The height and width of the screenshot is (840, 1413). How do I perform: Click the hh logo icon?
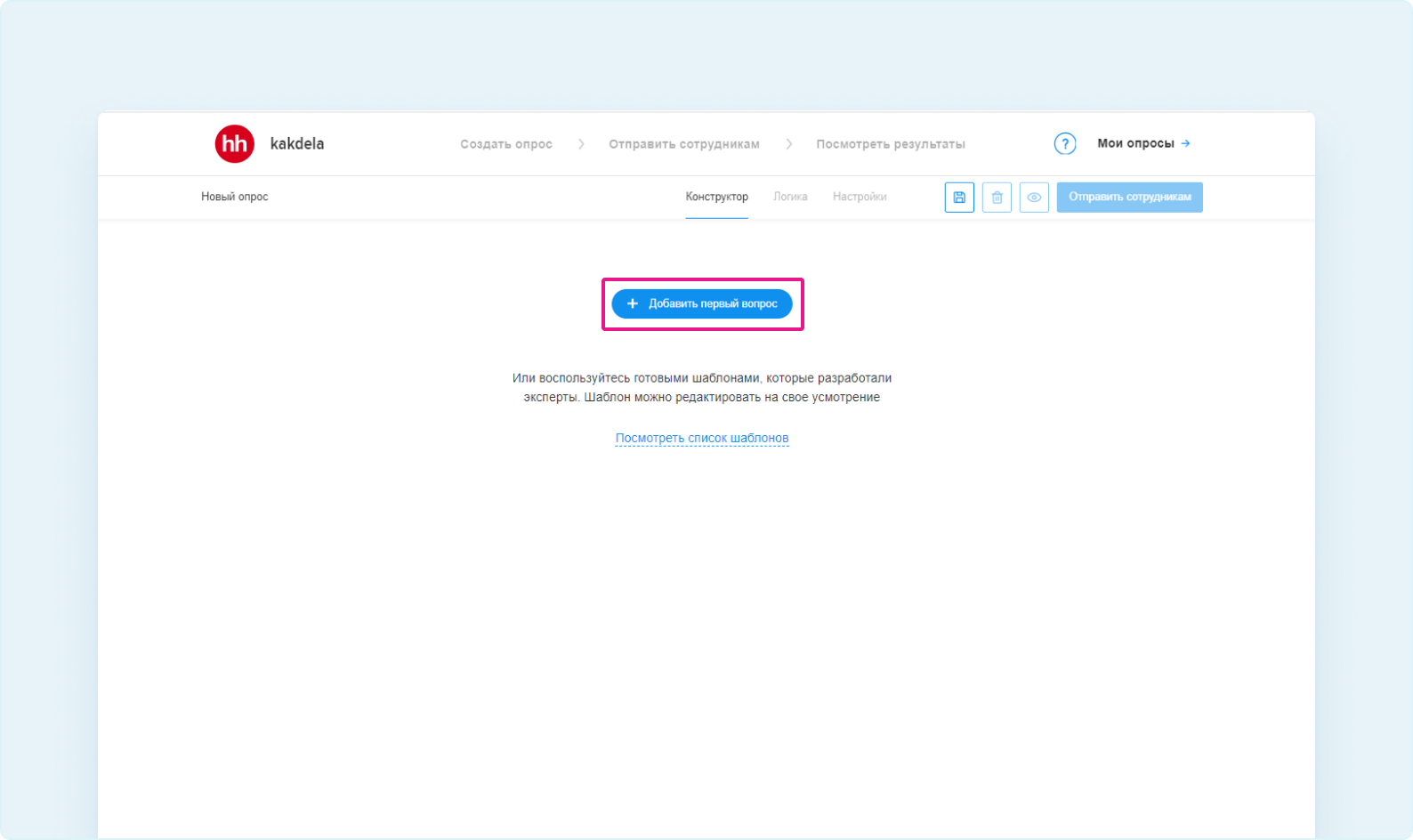234,143
